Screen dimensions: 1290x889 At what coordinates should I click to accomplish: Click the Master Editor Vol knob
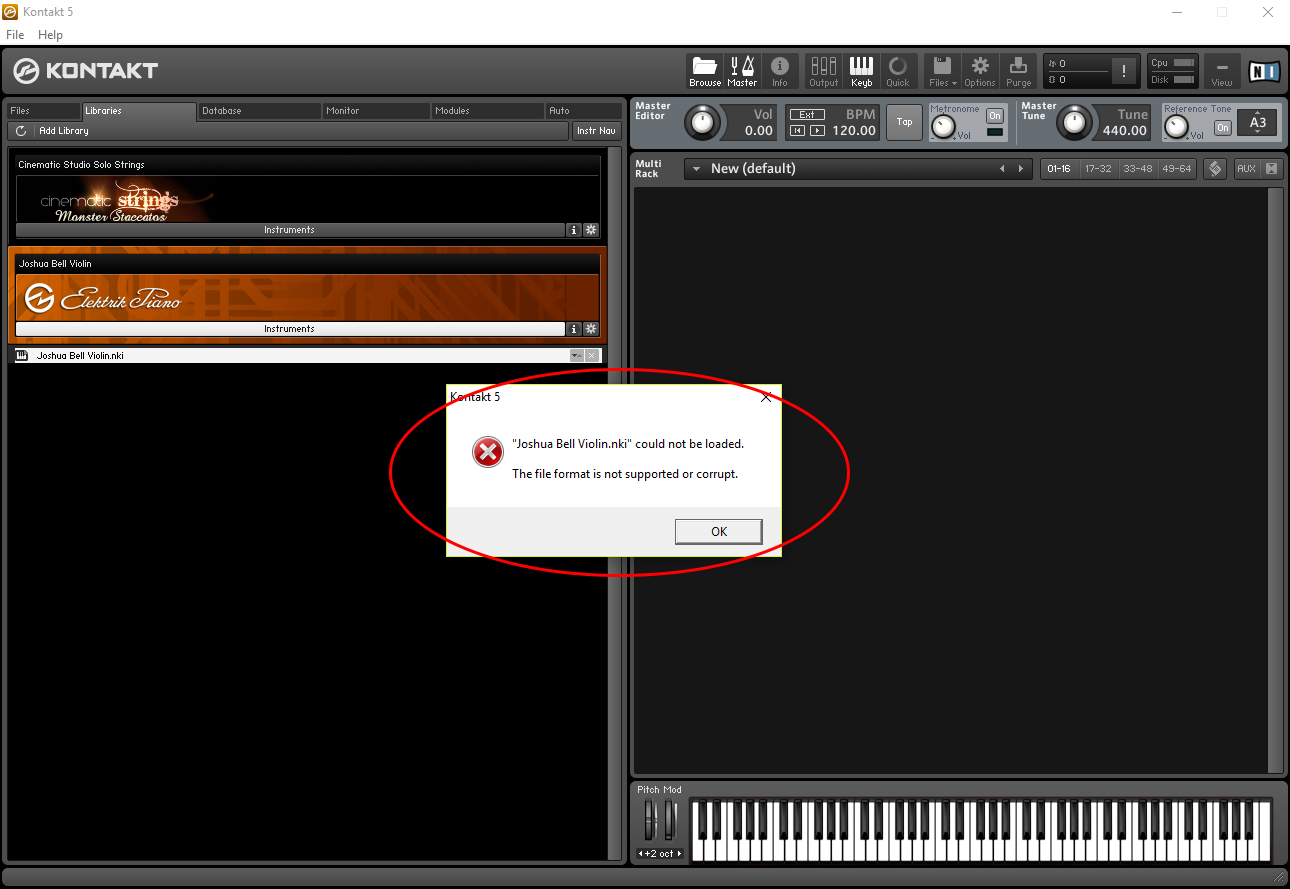pyautogui.click(x=703, y=122)
